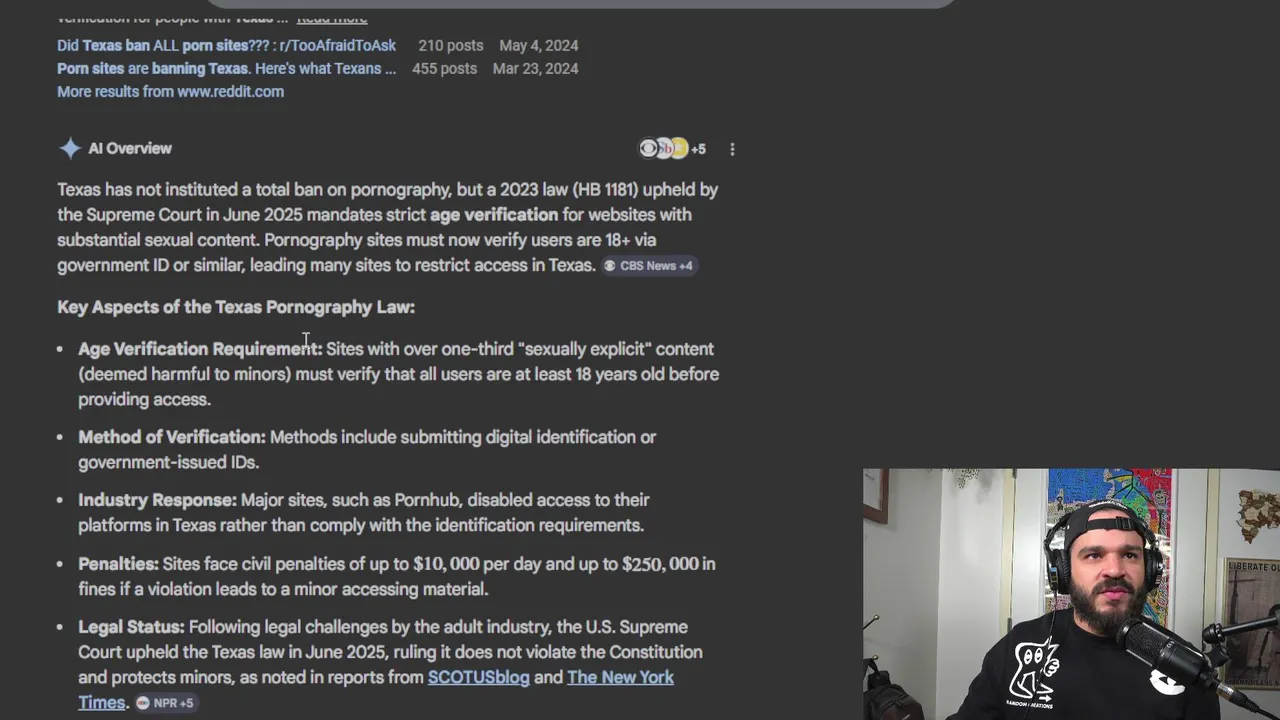Click the 'Key Aspects of the Texas Pornography Law' heading

pyautogui.click(x=236, y=307)
